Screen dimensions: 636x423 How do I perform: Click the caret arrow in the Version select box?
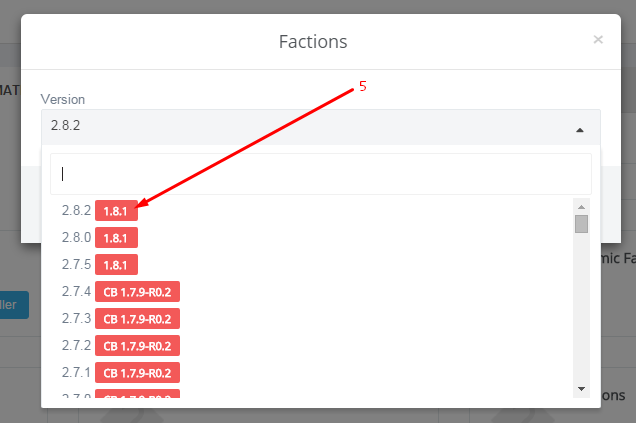coord(580,130)
